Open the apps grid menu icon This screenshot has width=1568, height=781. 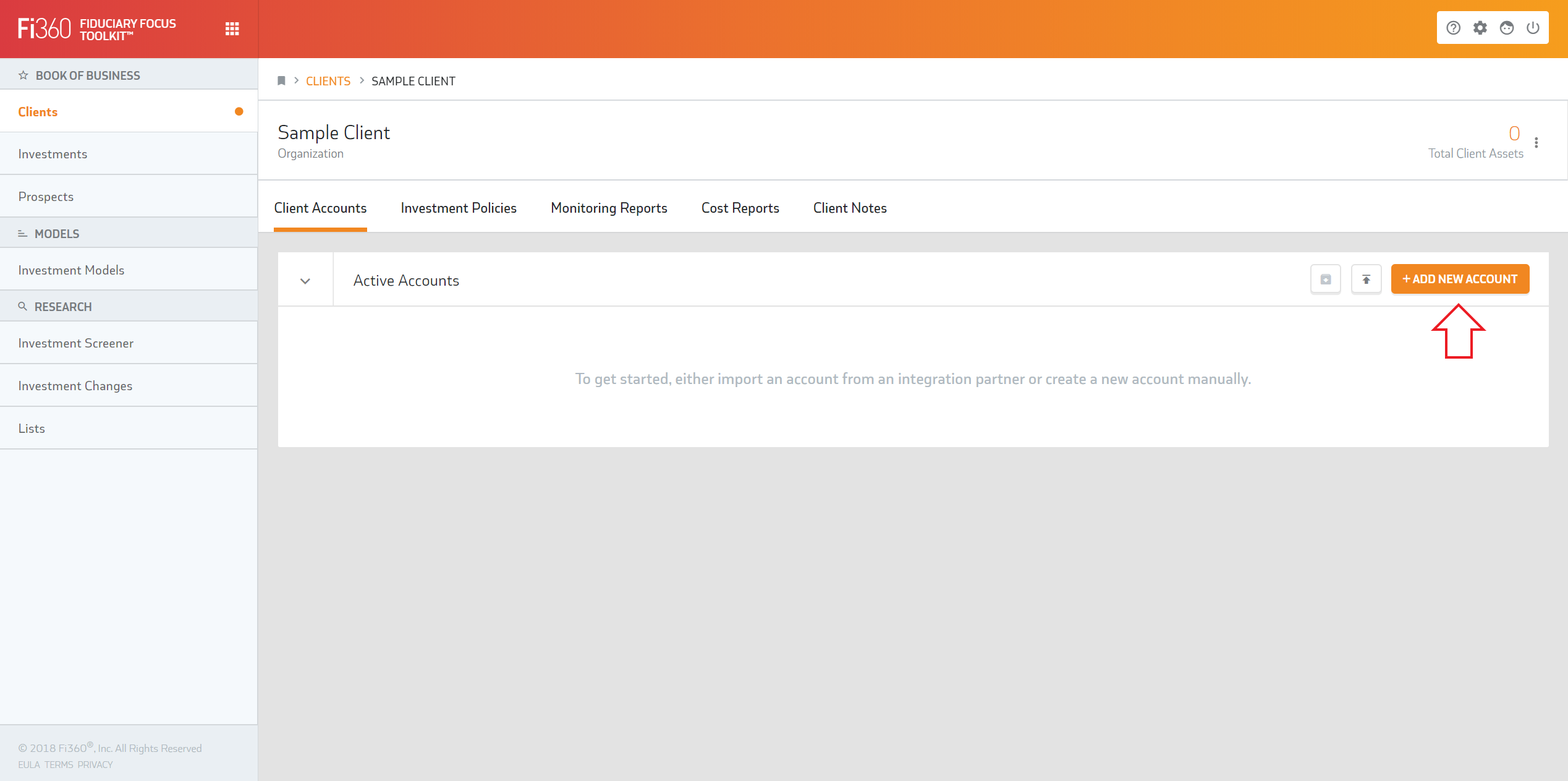(232, 29)
